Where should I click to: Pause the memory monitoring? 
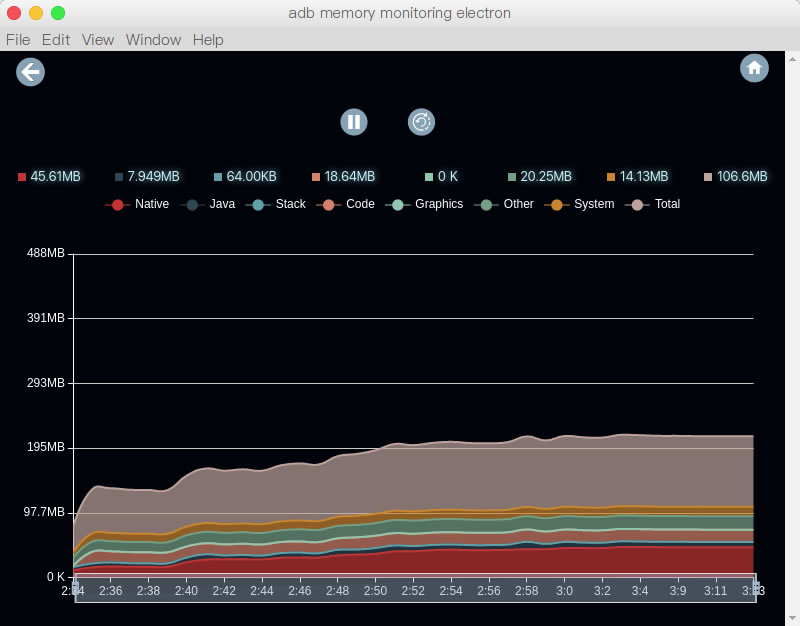coord(354,122)
